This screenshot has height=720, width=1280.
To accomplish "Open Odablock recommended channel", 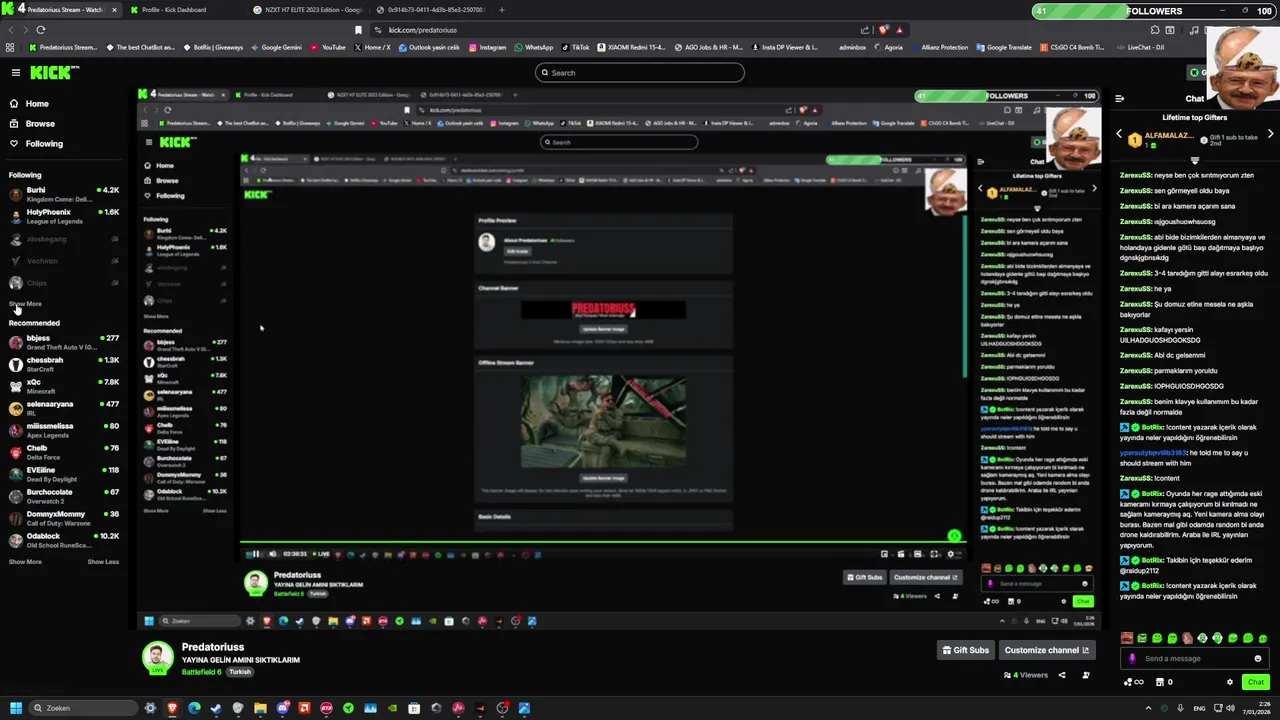I will click(64, 540).
